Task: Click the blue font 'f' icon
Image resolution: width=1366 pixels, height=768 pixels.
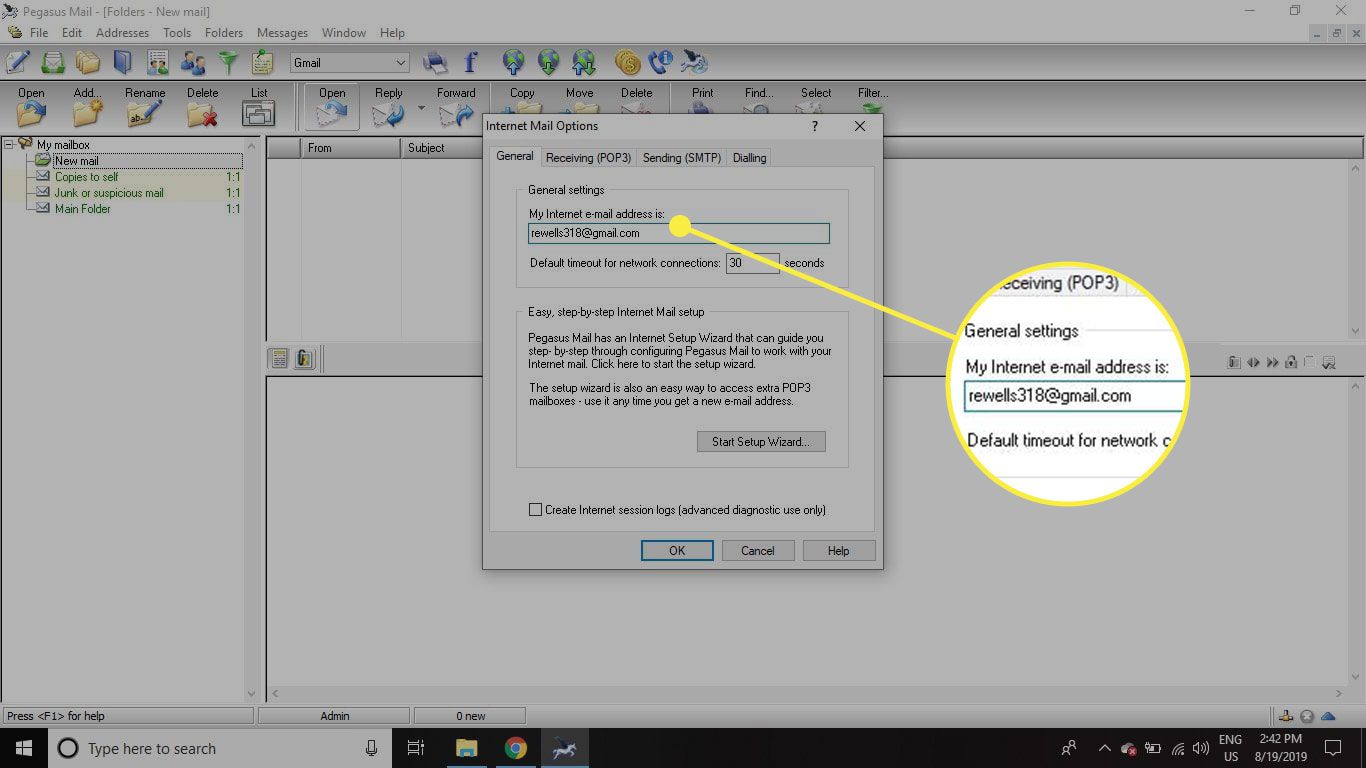Action: (470, 62)
